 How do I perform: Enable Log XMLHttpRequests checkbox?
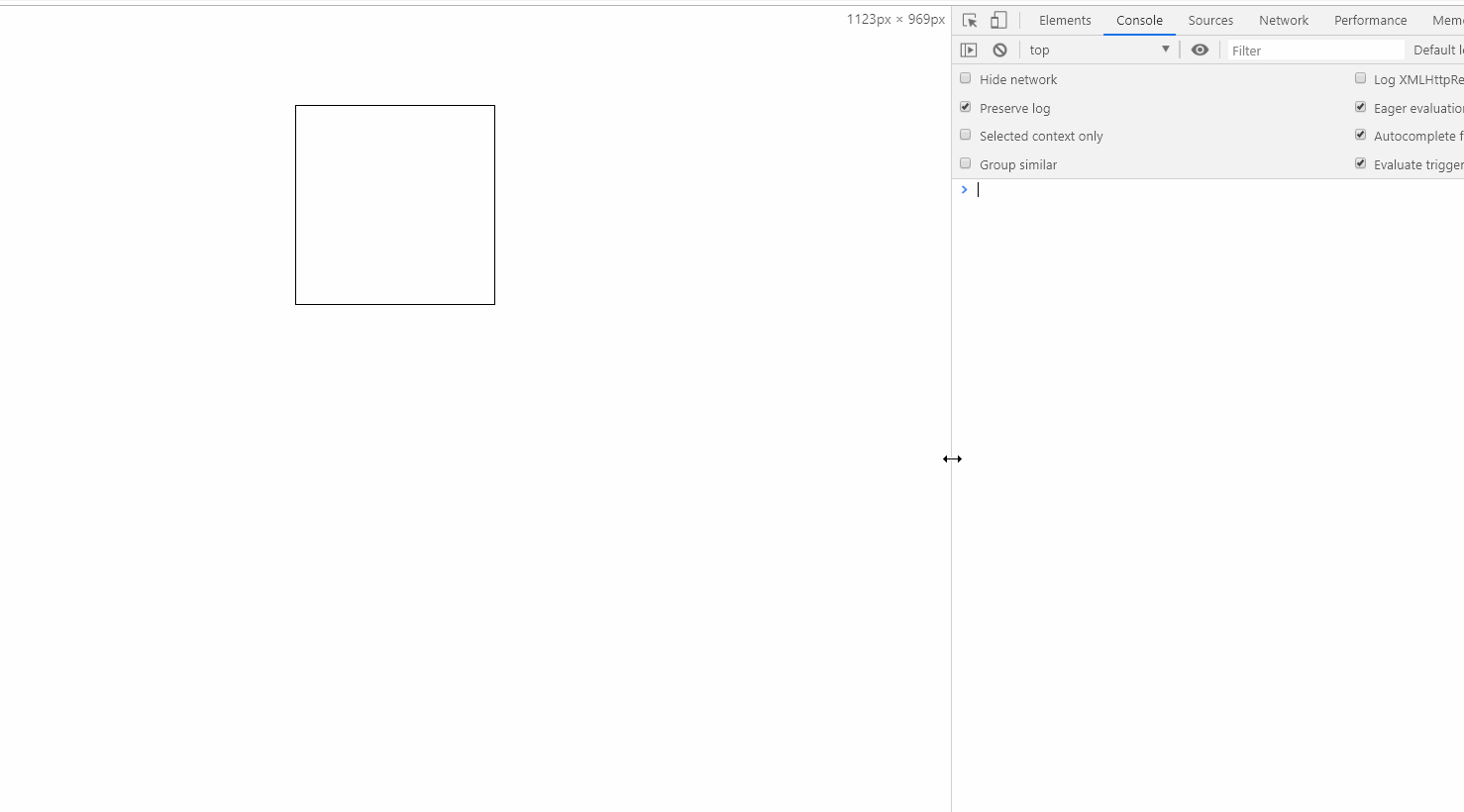(x=1361, y=78)
